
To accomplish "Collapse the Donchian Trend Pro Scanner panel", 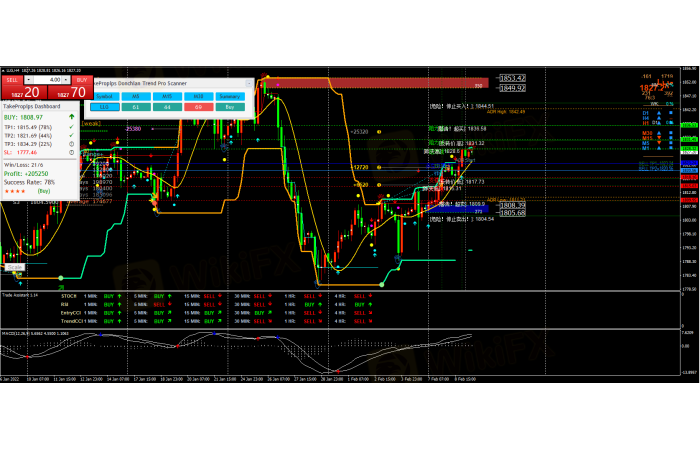I will [x=249, y=85].
